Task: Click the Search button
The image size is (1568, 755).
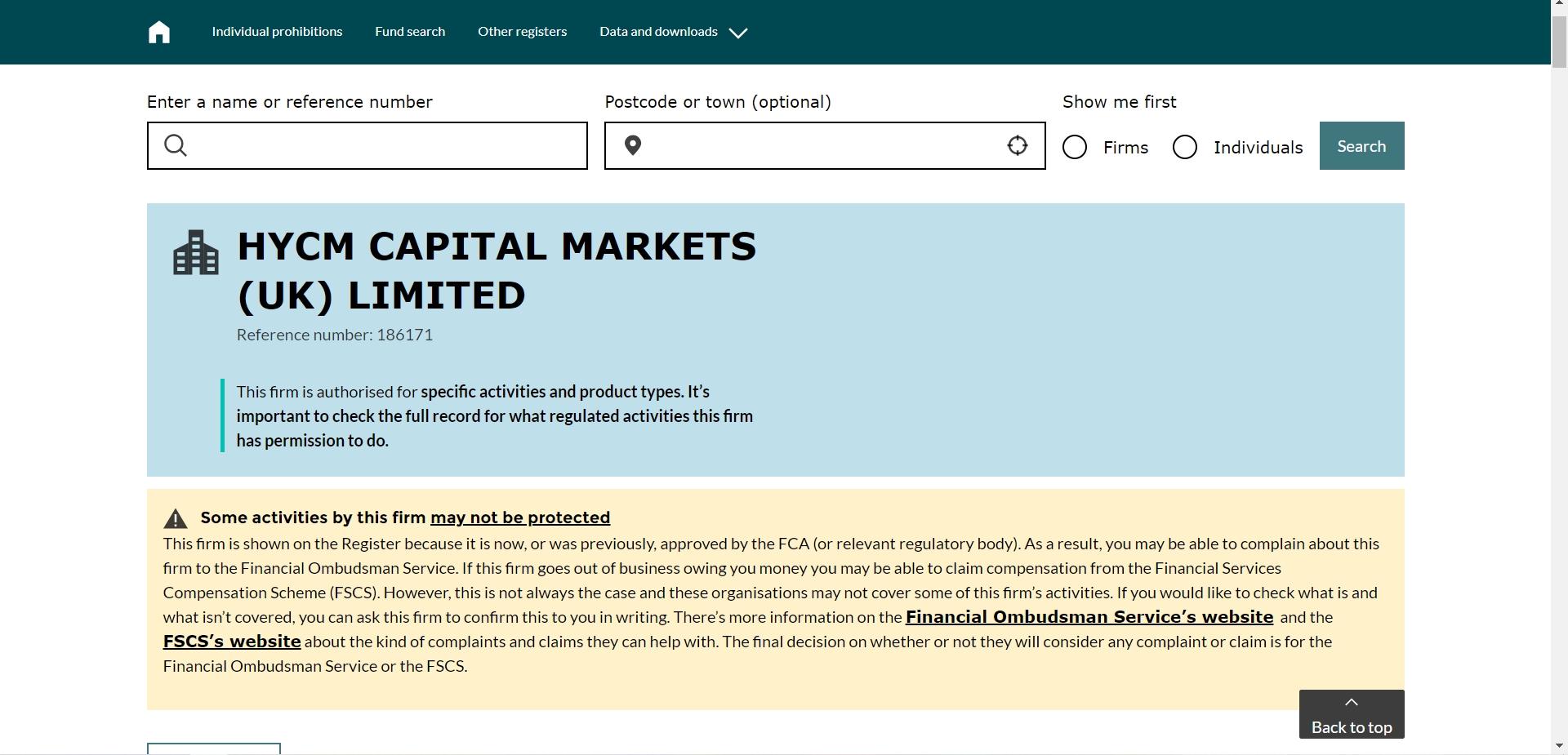Action: [x=1361, y=146]
